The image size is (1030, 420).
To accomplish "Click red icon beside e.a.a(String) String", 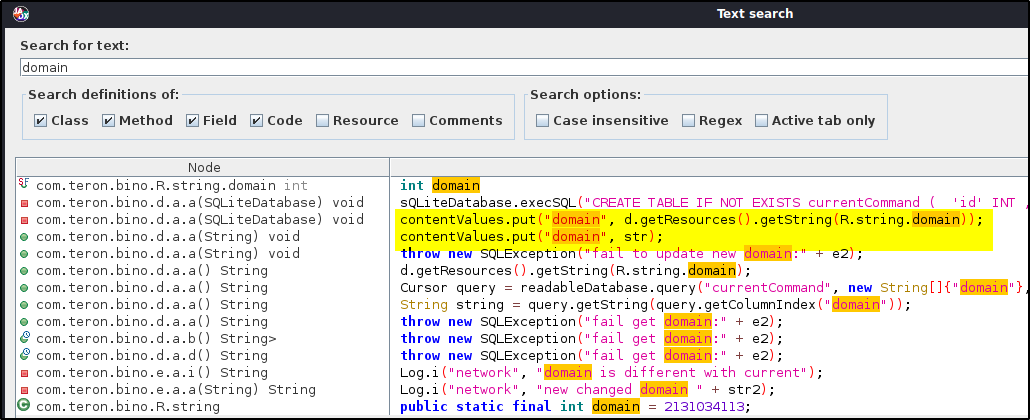I will [x=24, y=390].
